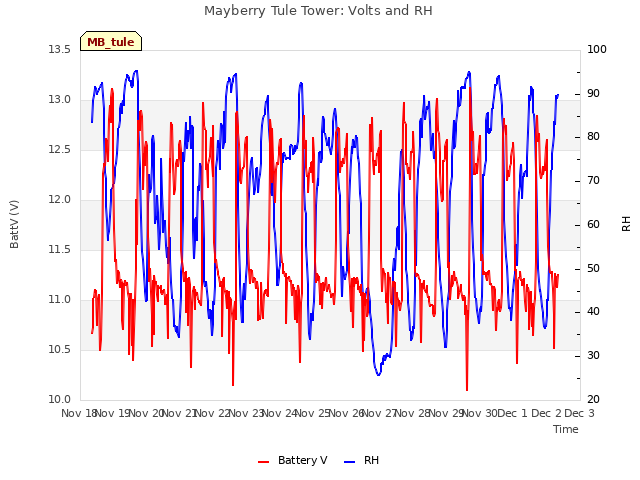640x480 pixels.
Task: Click the 12.5 left axis tick
Action: pyautogui.click(x=60, y=149)
